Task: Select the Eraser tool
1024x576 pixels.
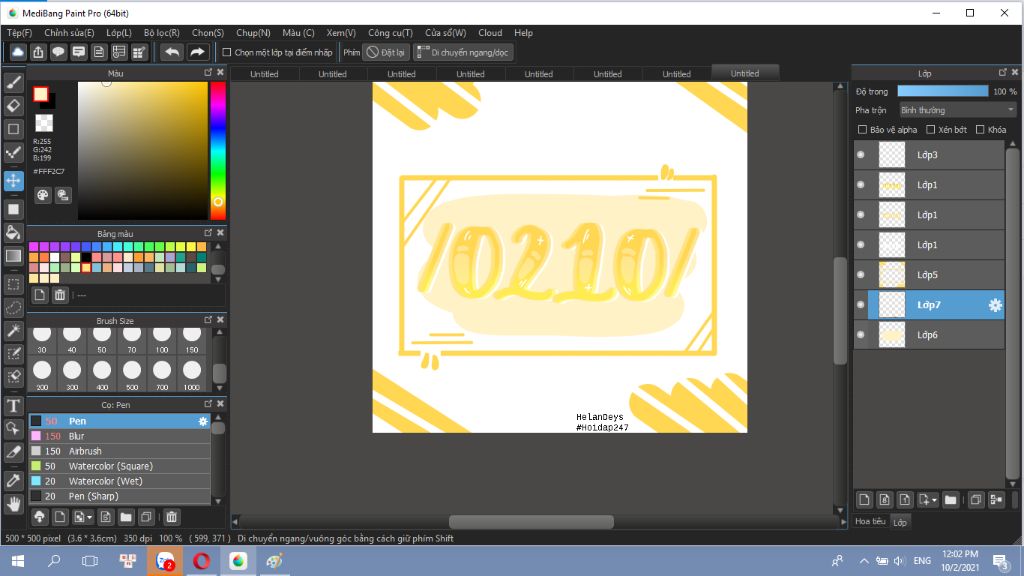Action: pyautogui.click(x=13, y=106)
